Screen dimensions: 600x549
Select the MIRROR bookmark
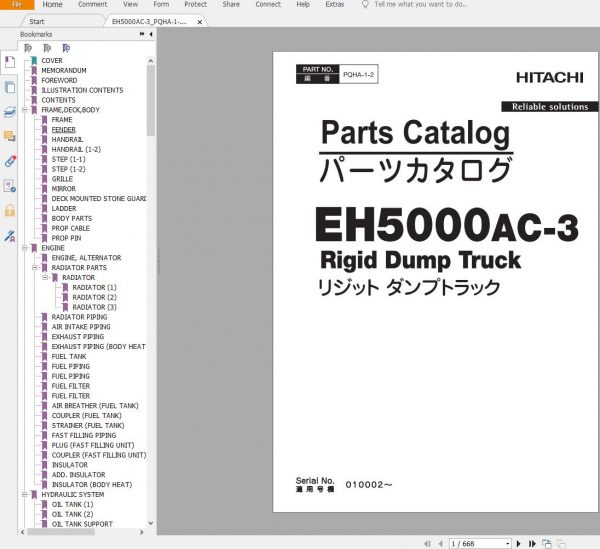64,189
